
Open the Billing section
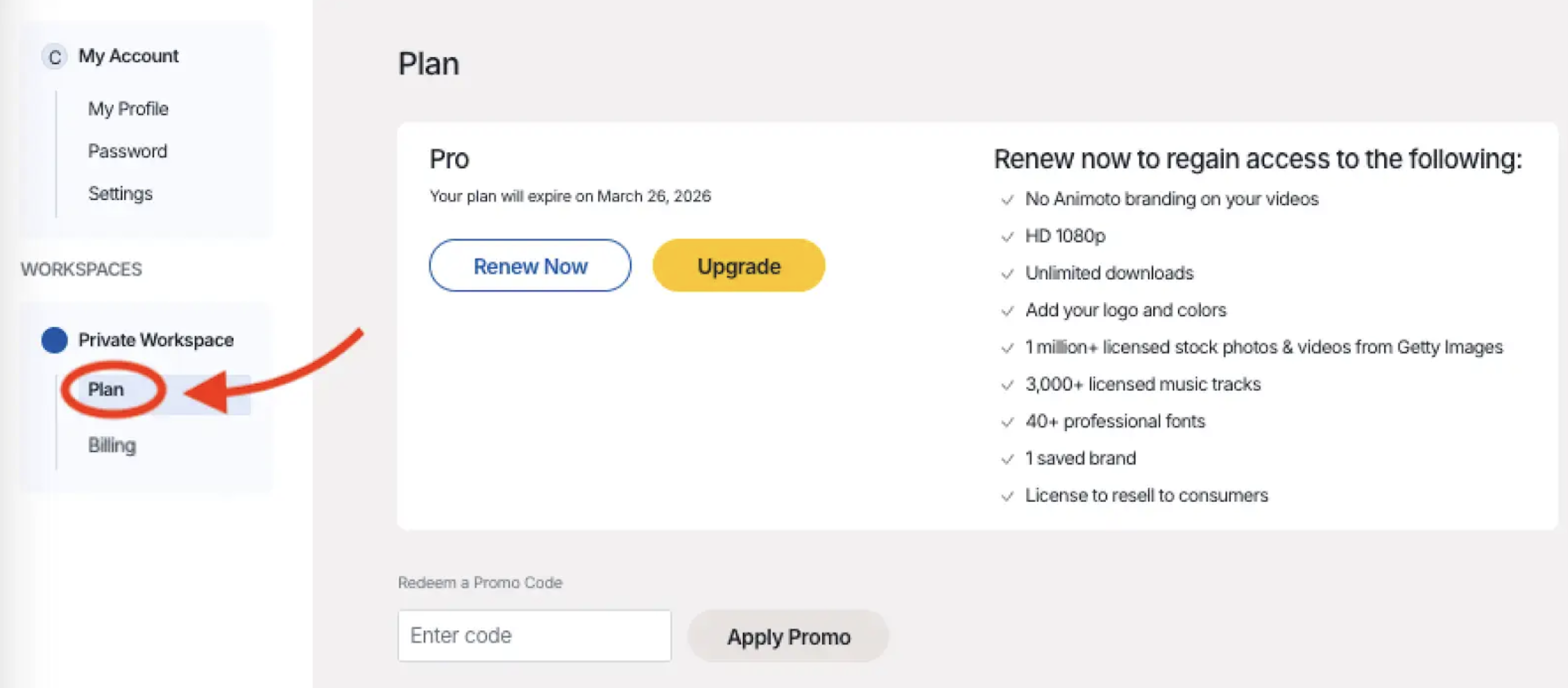112,445
